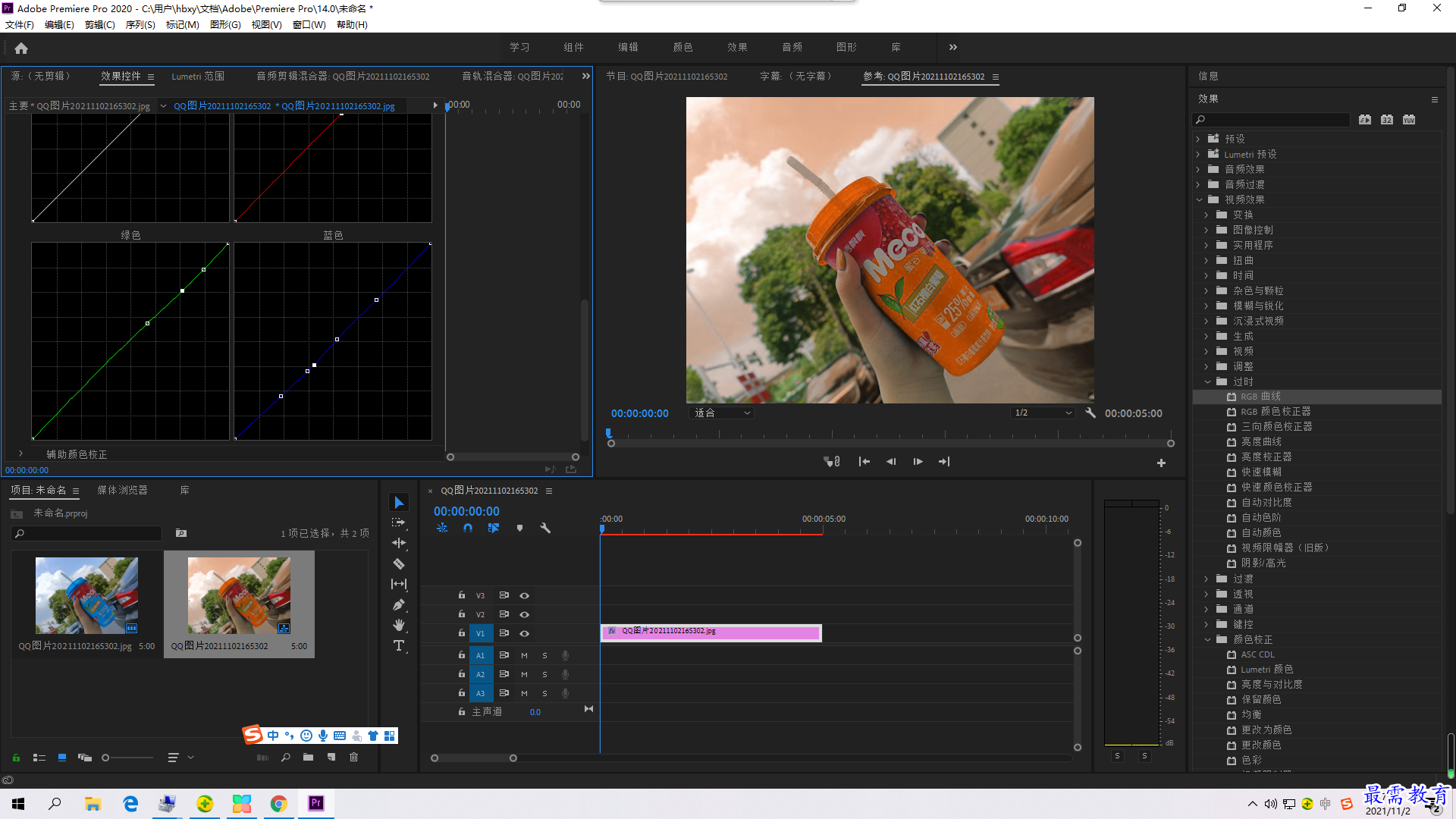
Task: Select the pink clip on V1
Action: pos(711,632)
